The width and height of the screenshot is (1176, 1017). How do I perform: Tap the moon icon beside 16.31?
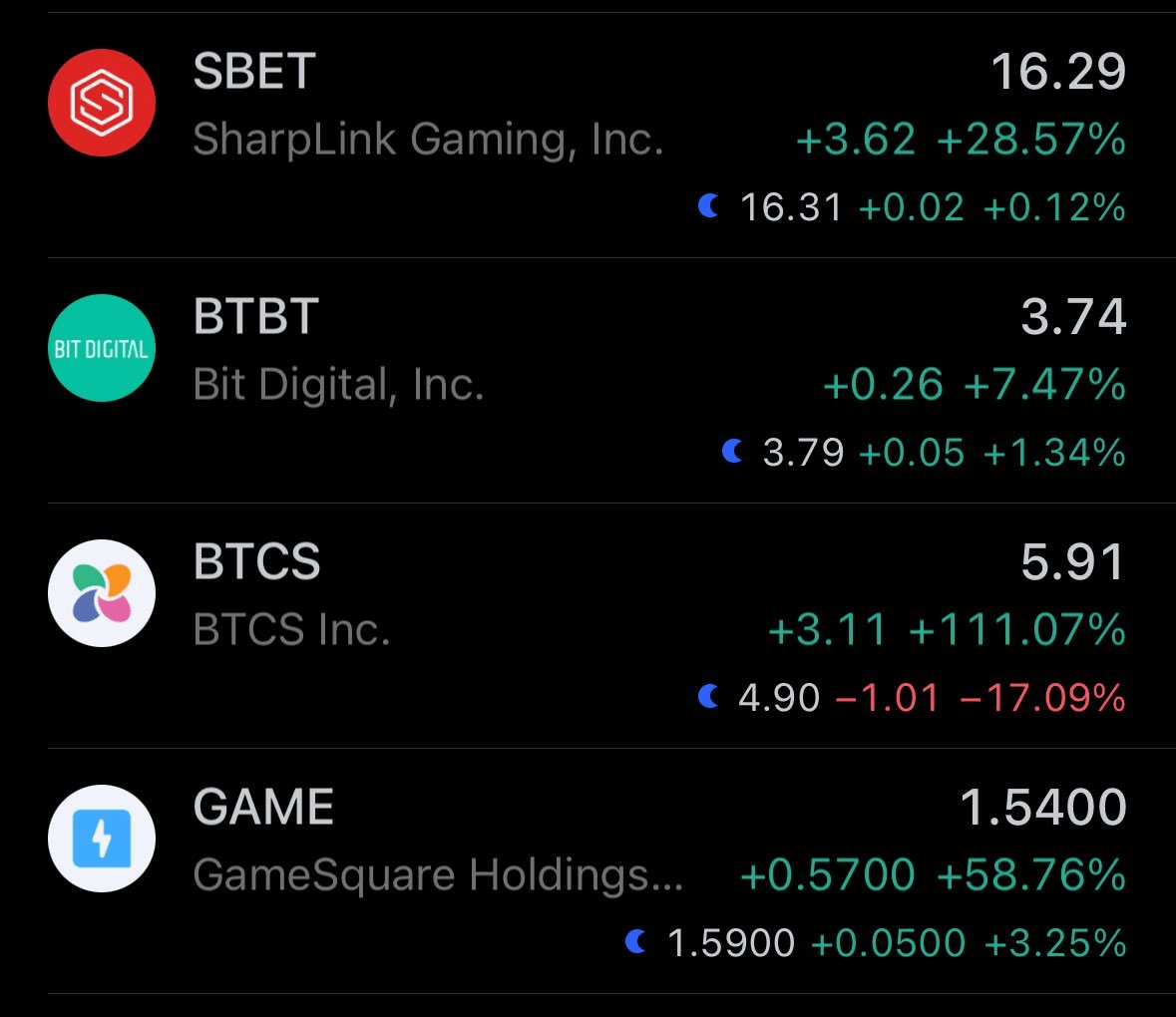(x=708, y=206)
